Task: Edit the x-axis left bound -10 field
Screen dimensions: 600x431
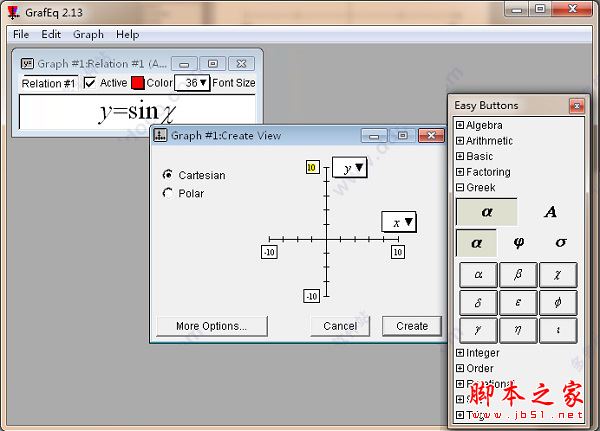Action: (269, 252)
